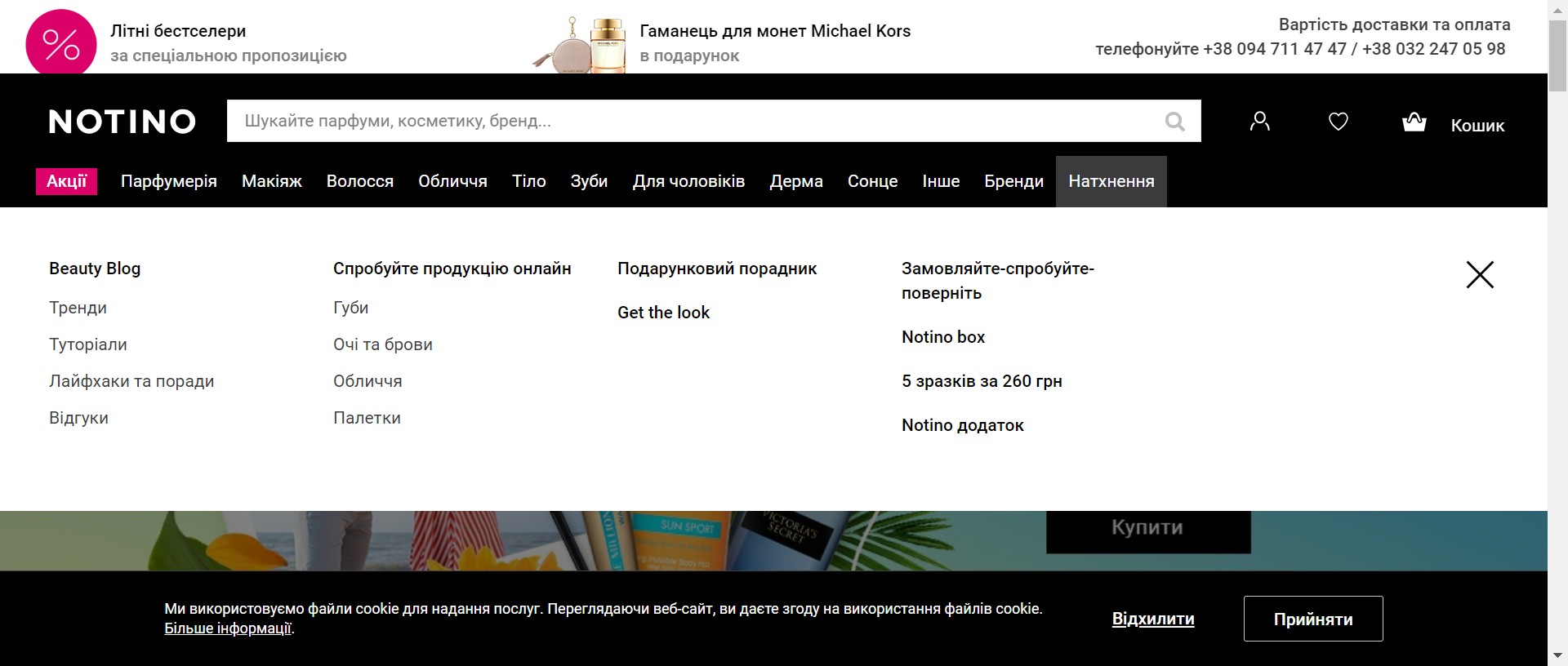Type in the search field for perfumes
The image size is (1568, 666).
[x=694, y=122]
